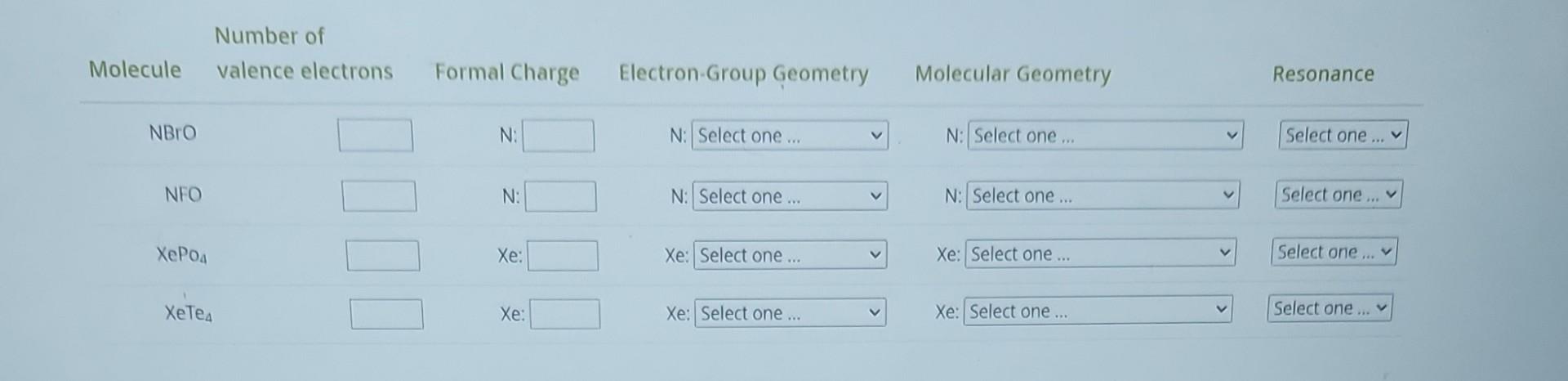
Task: Click the XePo4 formal charge Xe field
Action: [563, 256]
